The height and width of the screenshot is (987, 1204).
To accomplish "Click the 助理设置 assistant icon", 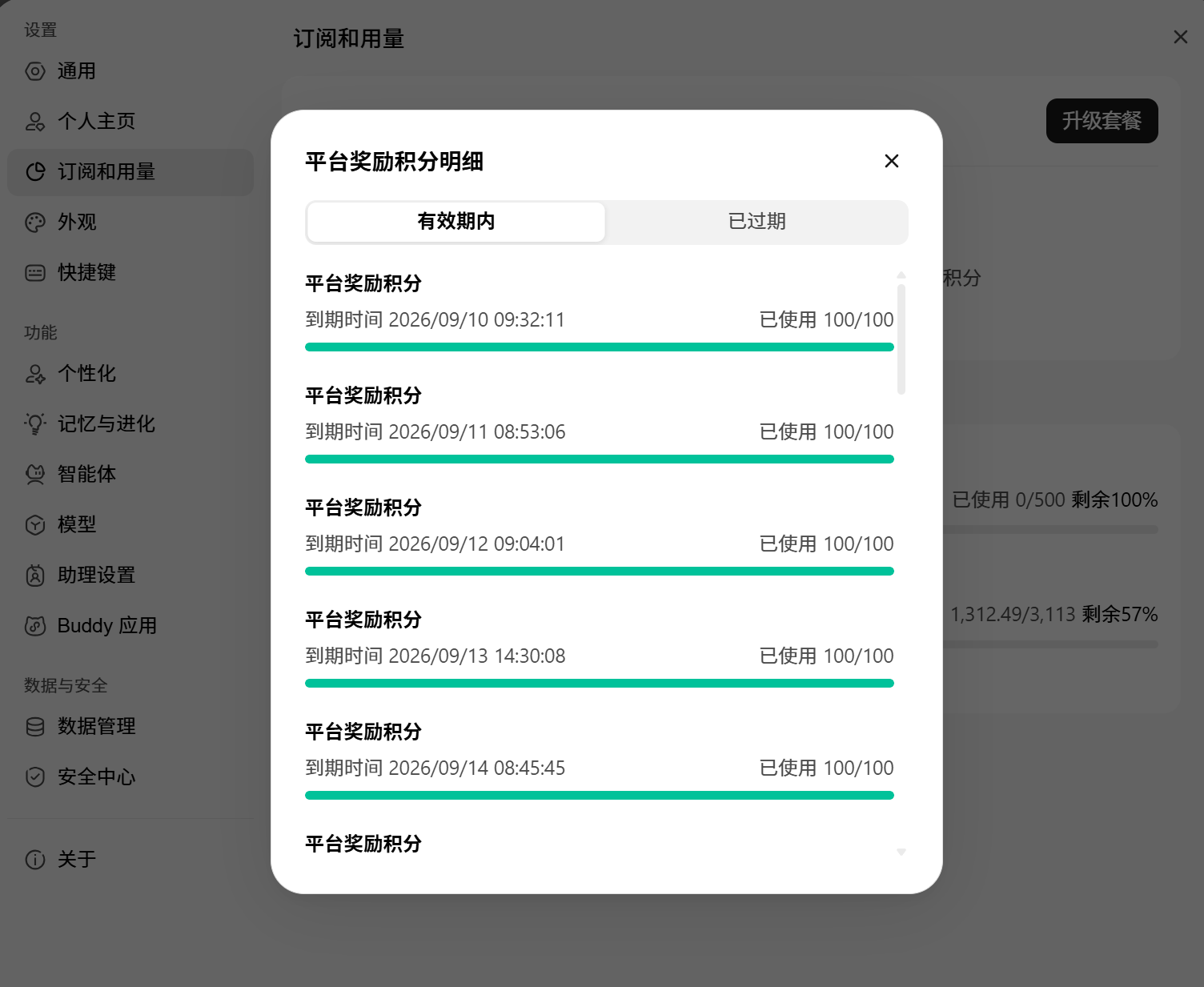I will click(35, 576).
